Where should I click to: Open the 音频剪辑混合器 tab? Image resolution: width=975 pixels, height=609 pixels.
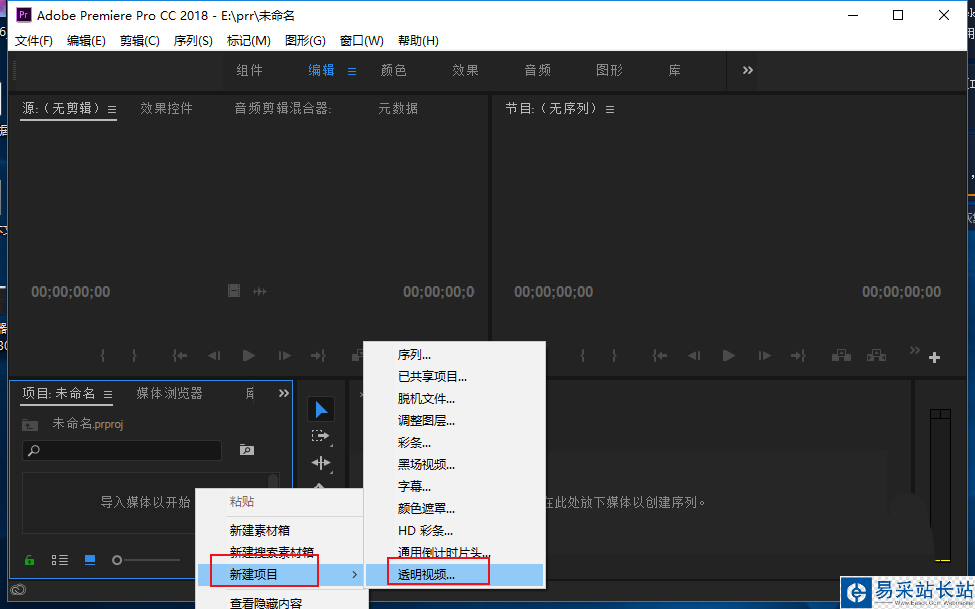[x=282, y=108]
